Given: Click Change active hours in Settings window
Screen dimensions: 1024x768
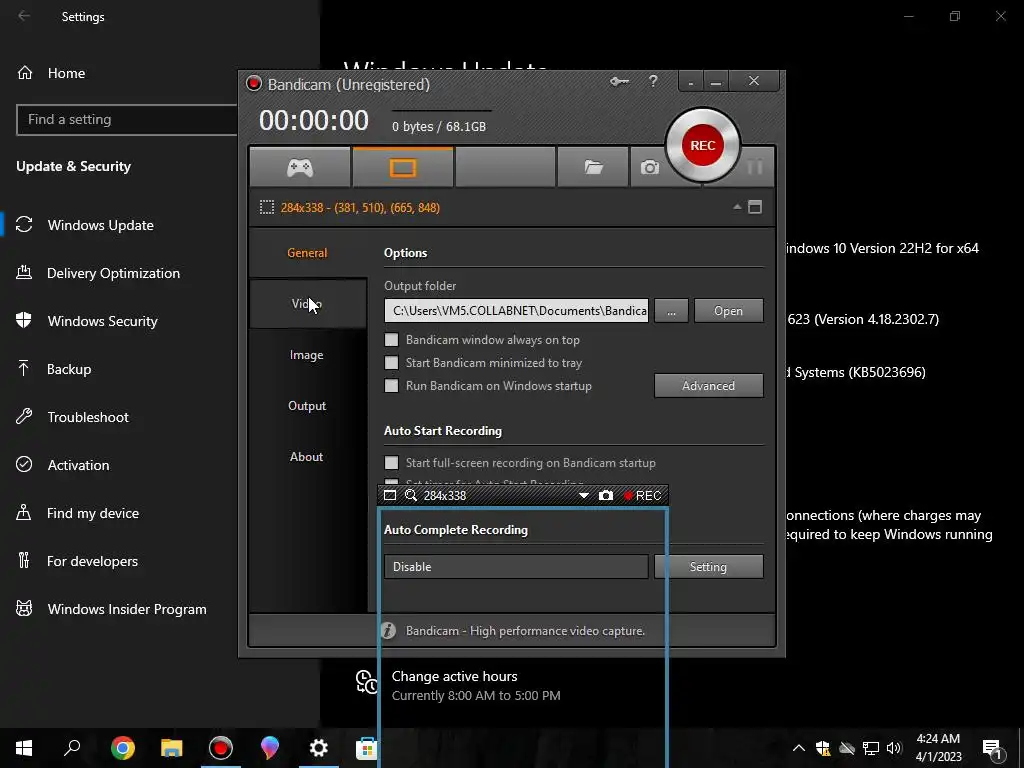Looking at the screenshot, I should point(454,677).
